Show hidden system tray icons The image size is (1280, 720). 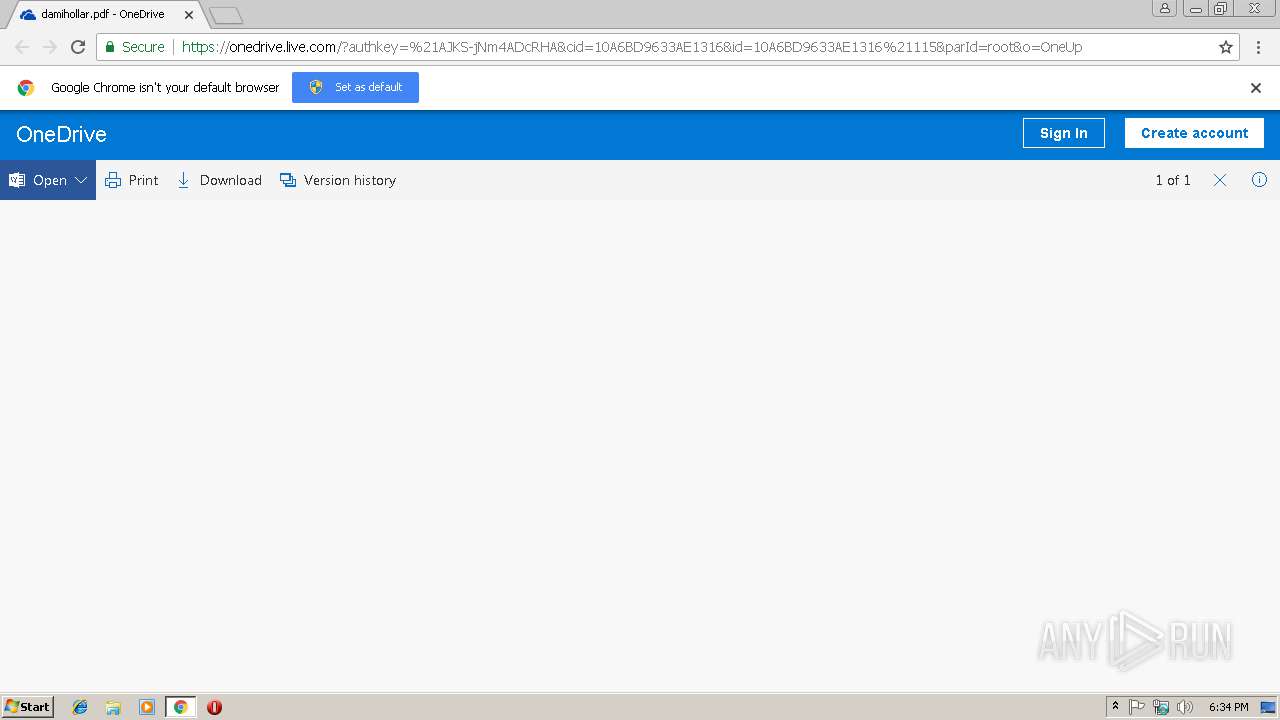(1115, 707)
